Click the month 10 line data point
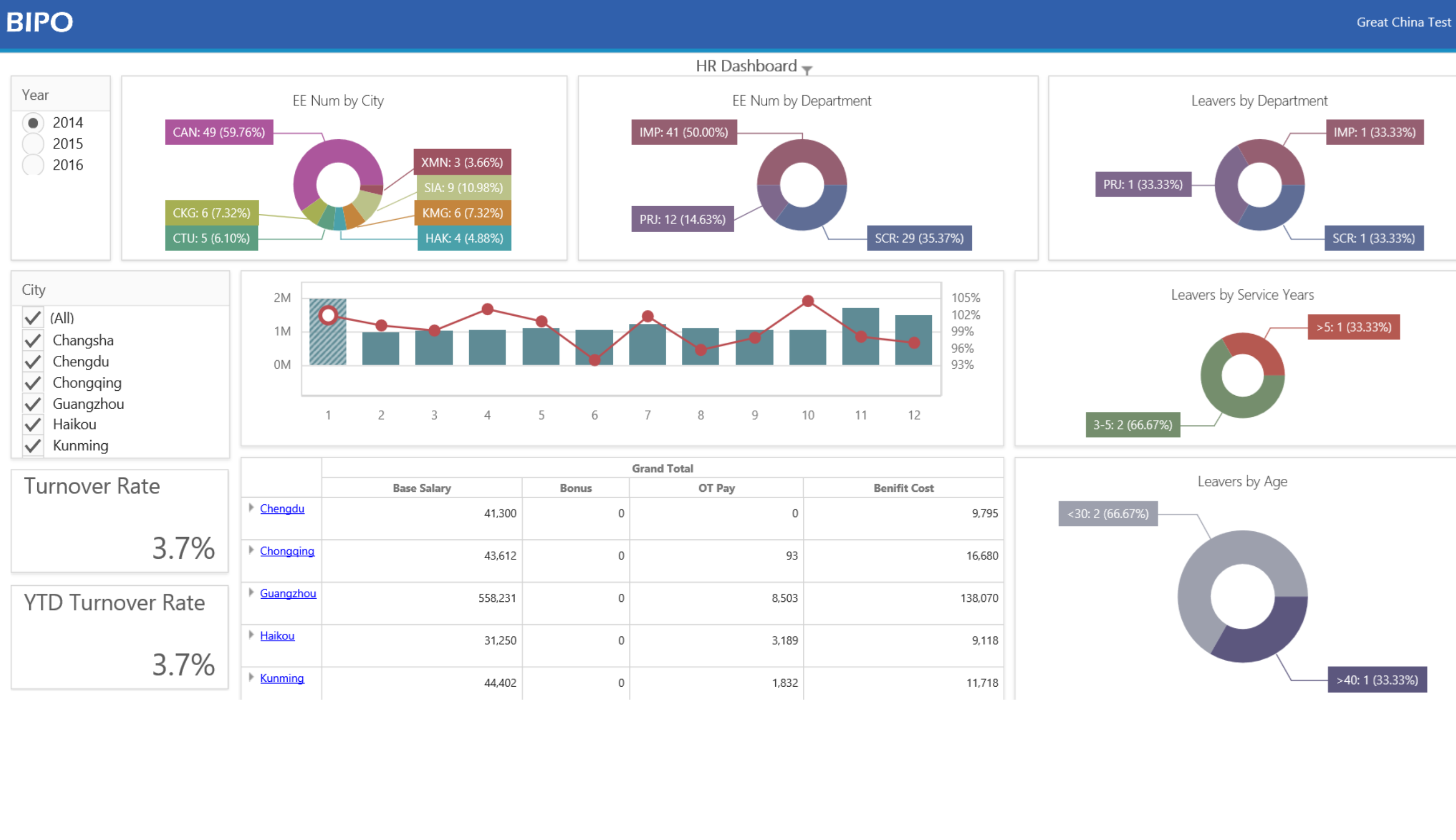This screenshot has height=840, width=1456. coord(808,301)
